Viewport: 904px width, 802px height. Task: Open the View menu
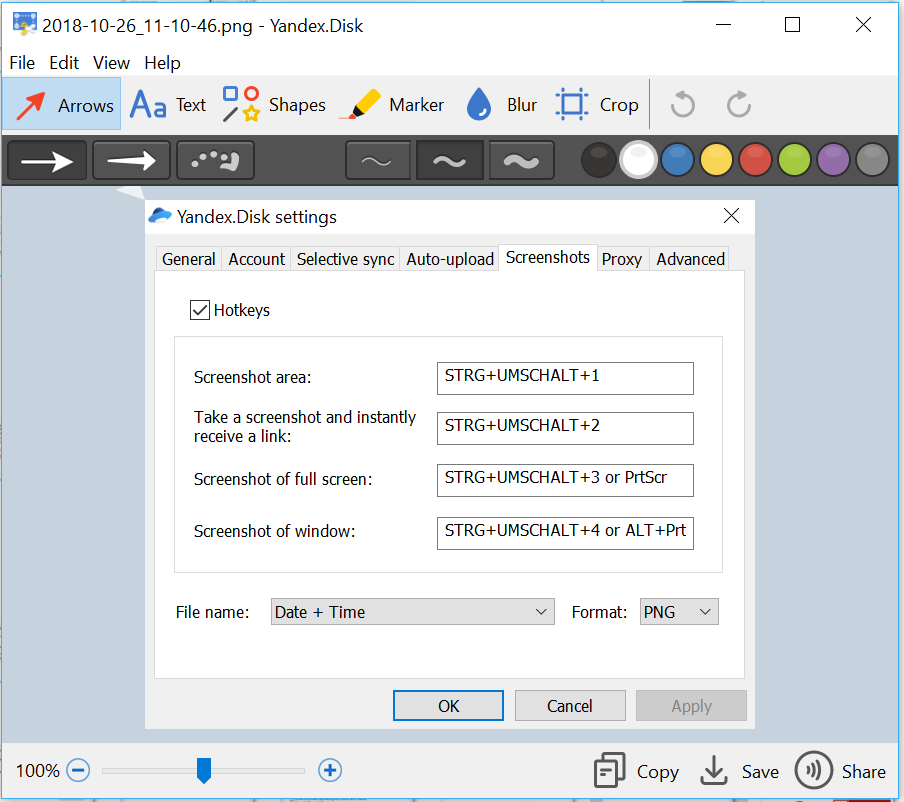(111, 62)
